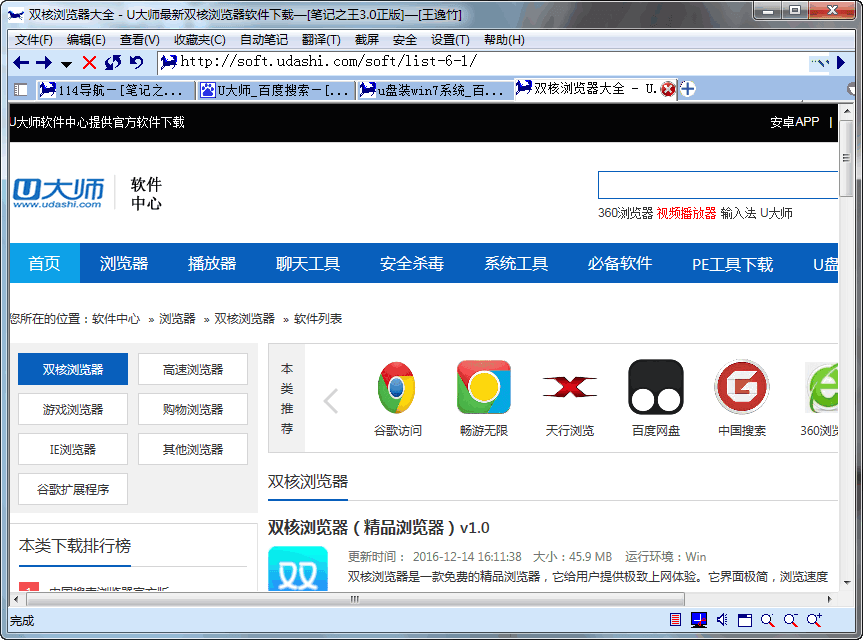
Task: Select the 其他浏览器 category button
Action: [x=193, y=450]
